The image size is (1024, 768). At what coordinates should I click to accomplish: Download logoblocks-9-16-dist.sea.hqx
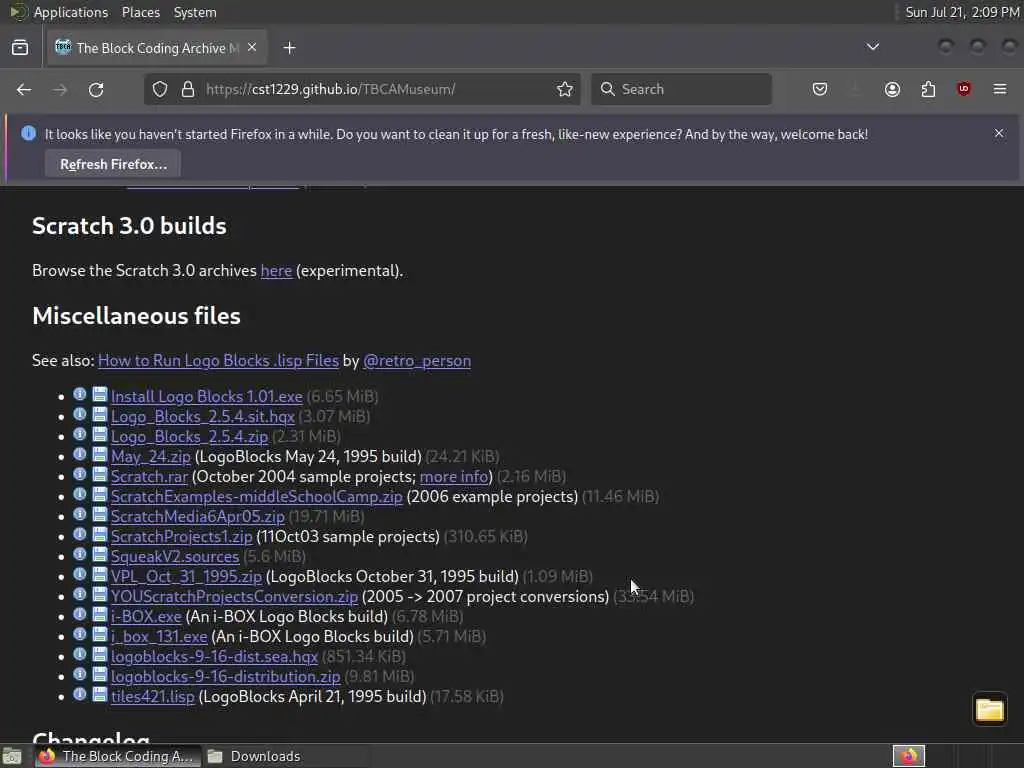pos(214,656)
